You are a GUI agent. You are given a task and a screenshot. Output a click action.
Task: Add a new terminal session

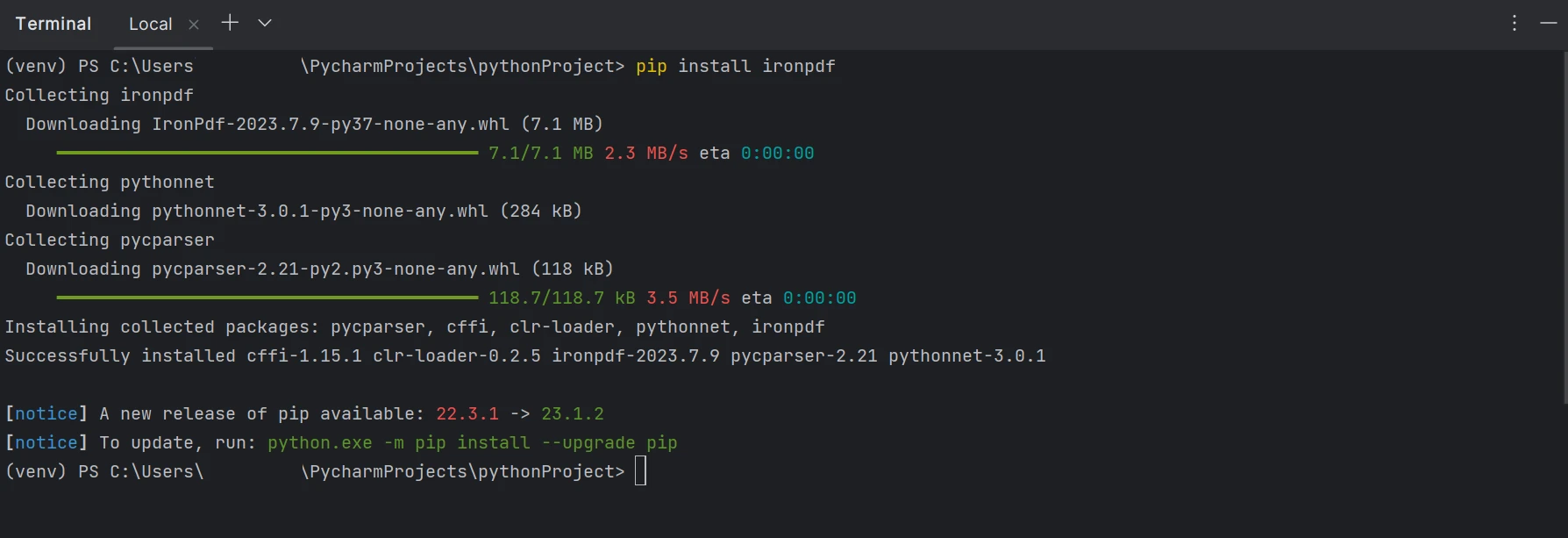click(230, 23)
